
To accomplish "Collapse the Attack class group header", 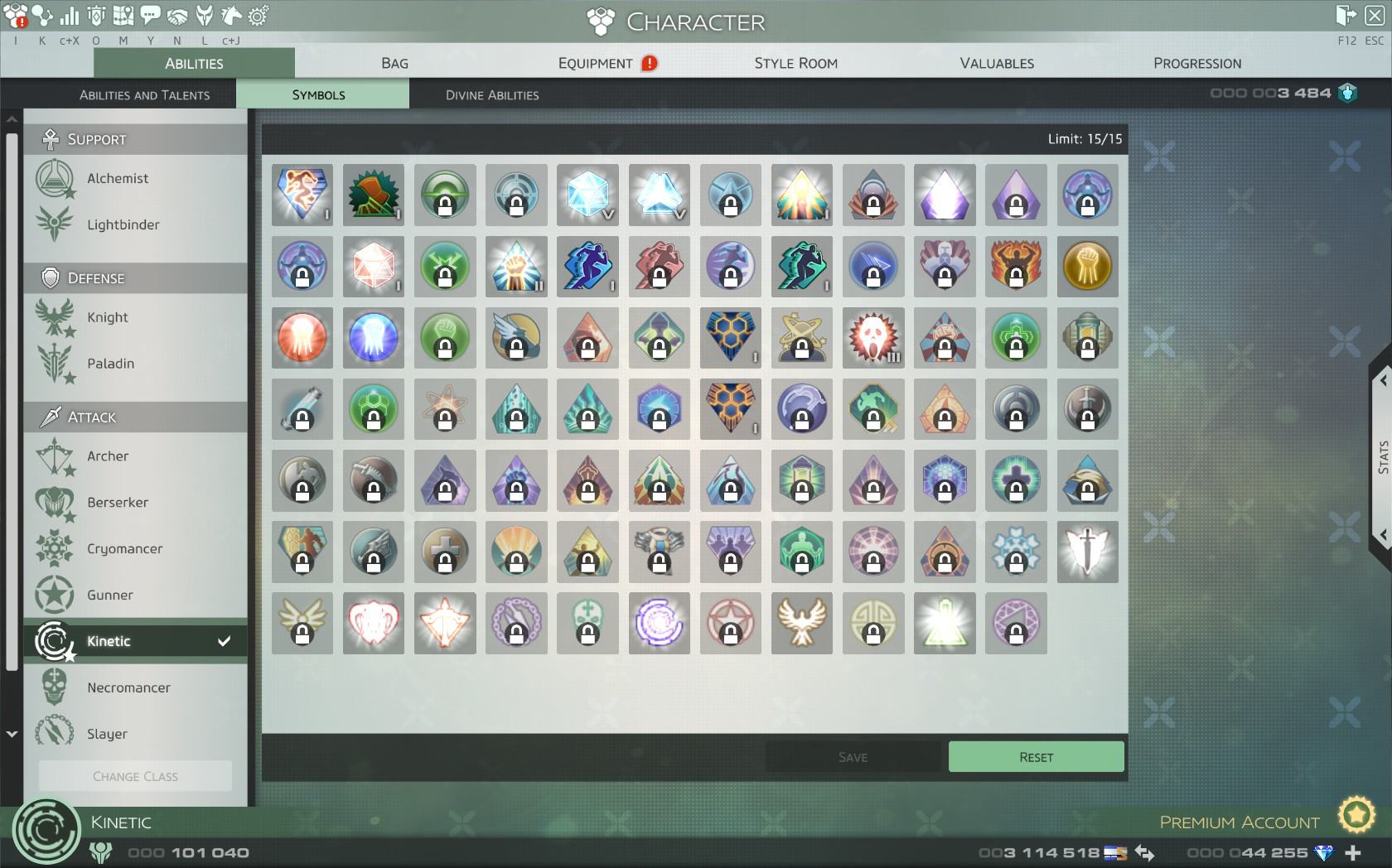I will coord(136,417).
